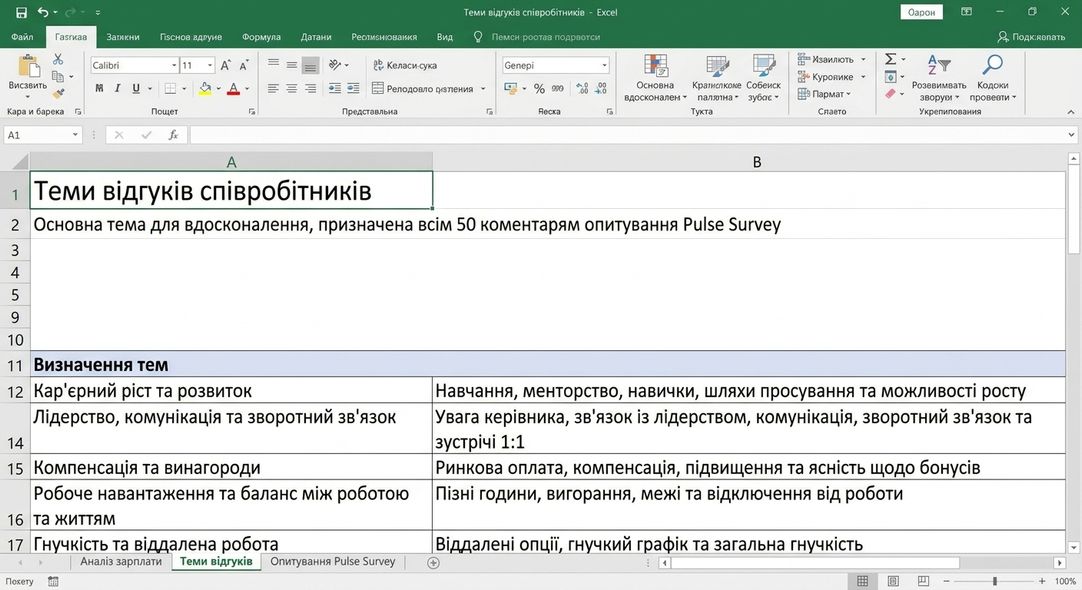The height and width of the screenshot is (590, 1082).
Task: Decrease the indent
Action: pos(335,88)
